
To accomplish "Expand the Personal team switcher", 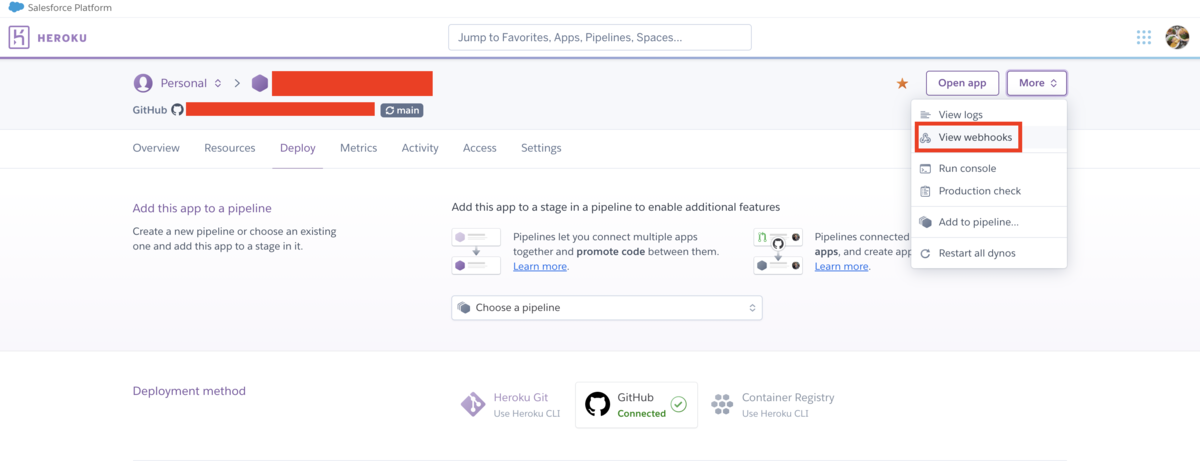I will 191,83.
